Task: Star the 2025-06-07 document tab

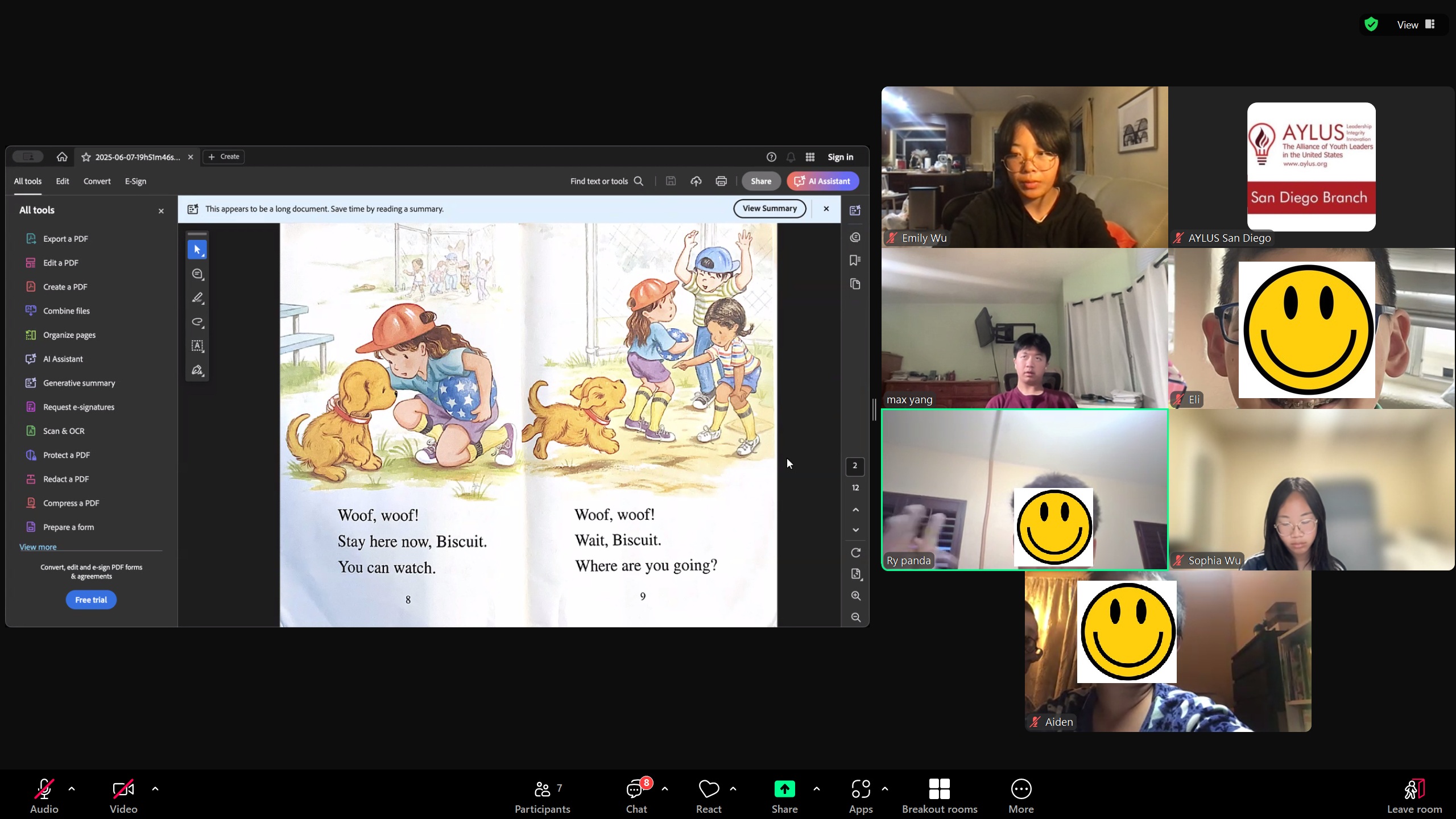Action: pos(86,157)
